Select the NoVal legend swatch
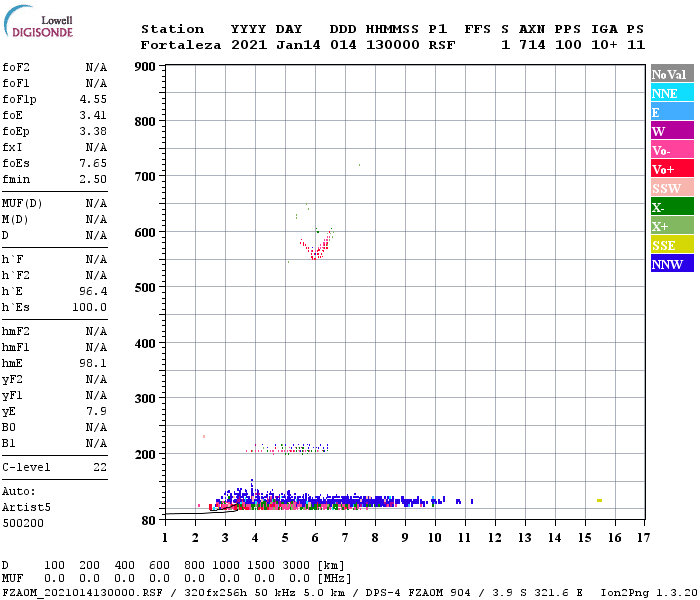 point(672,74)
